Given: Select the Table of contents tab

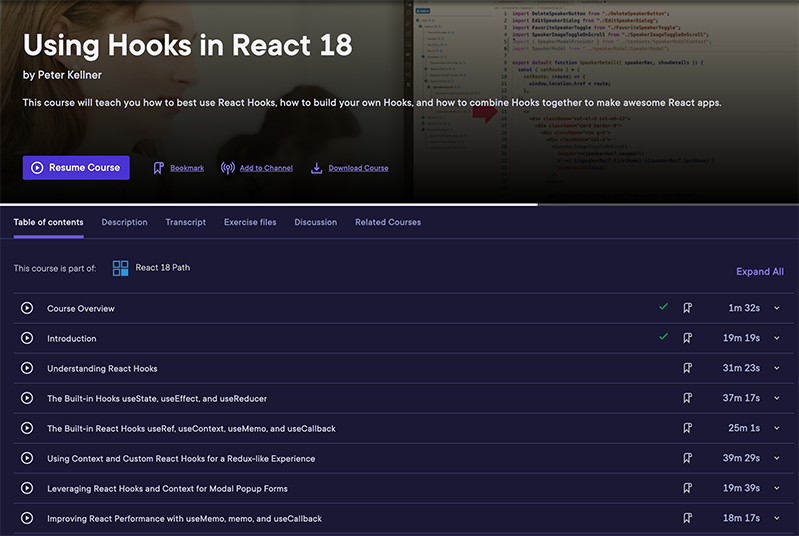Looking at the screenshot, I should (48, 222).
